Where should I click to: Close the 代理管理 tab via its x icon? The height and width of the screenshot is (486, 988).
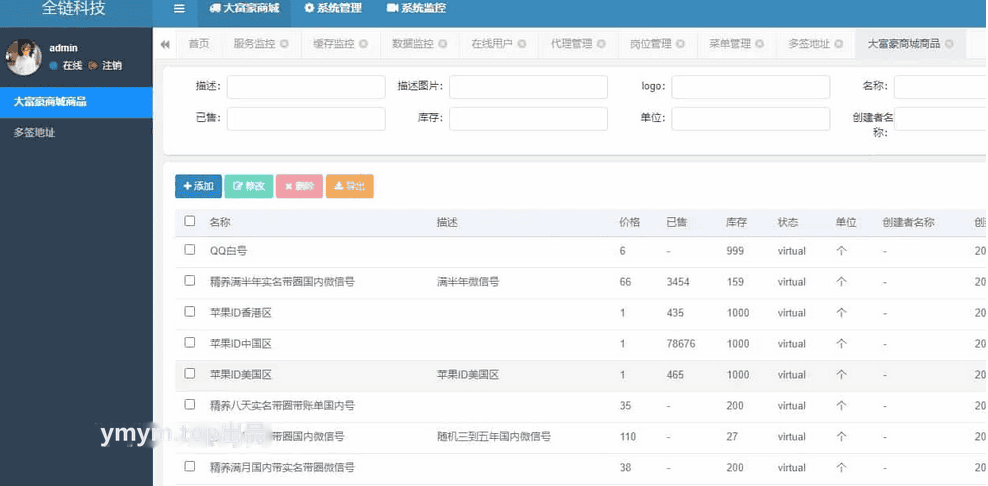coord(601,44)
